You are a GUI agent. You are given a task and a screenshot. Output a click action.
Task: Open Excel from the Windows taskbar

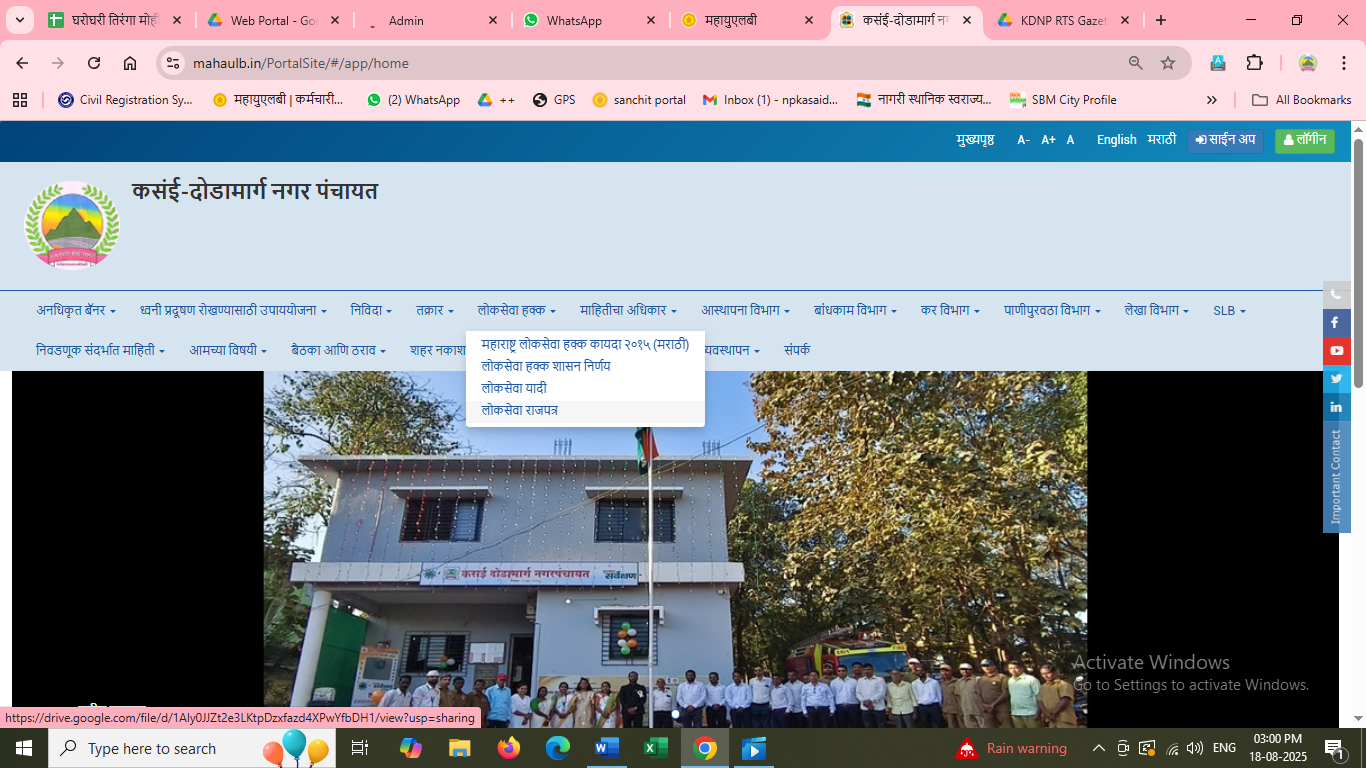[x=655, y=748]
